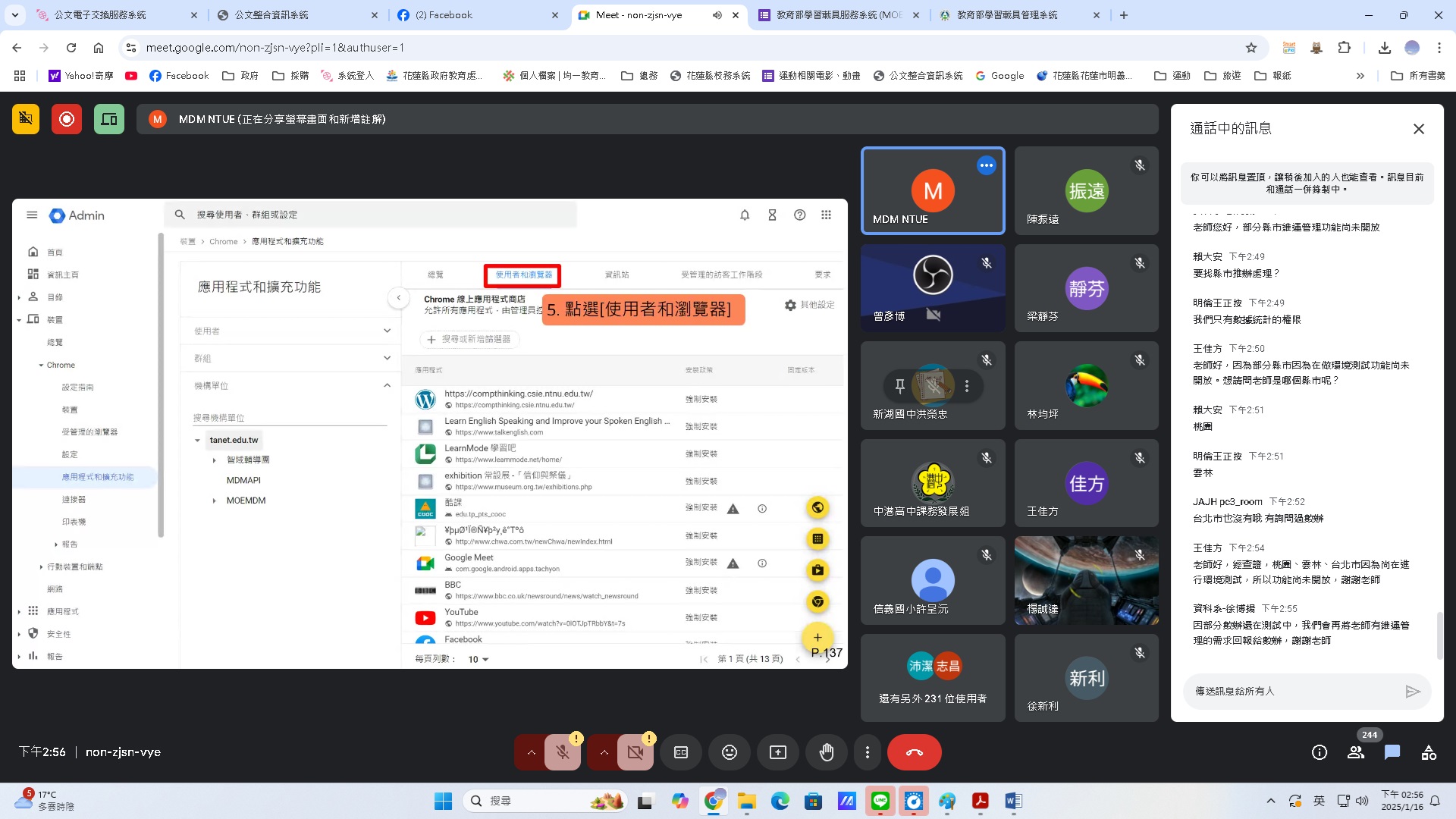The height and width of the screenshot is (819, 1456).
Task: Open more options three-dot menu
Action: click(868, 752)
